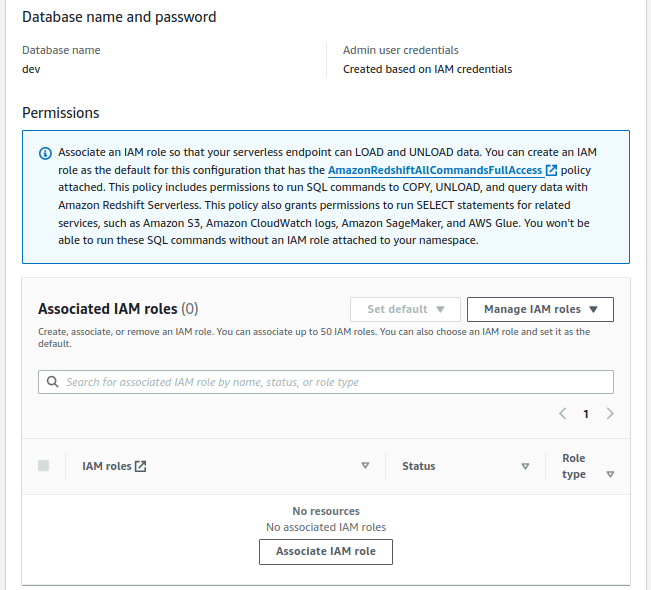Click the IAM roles column header text
Image resolution: width=651 pixels, height=590 pixels.
point(106,466)
